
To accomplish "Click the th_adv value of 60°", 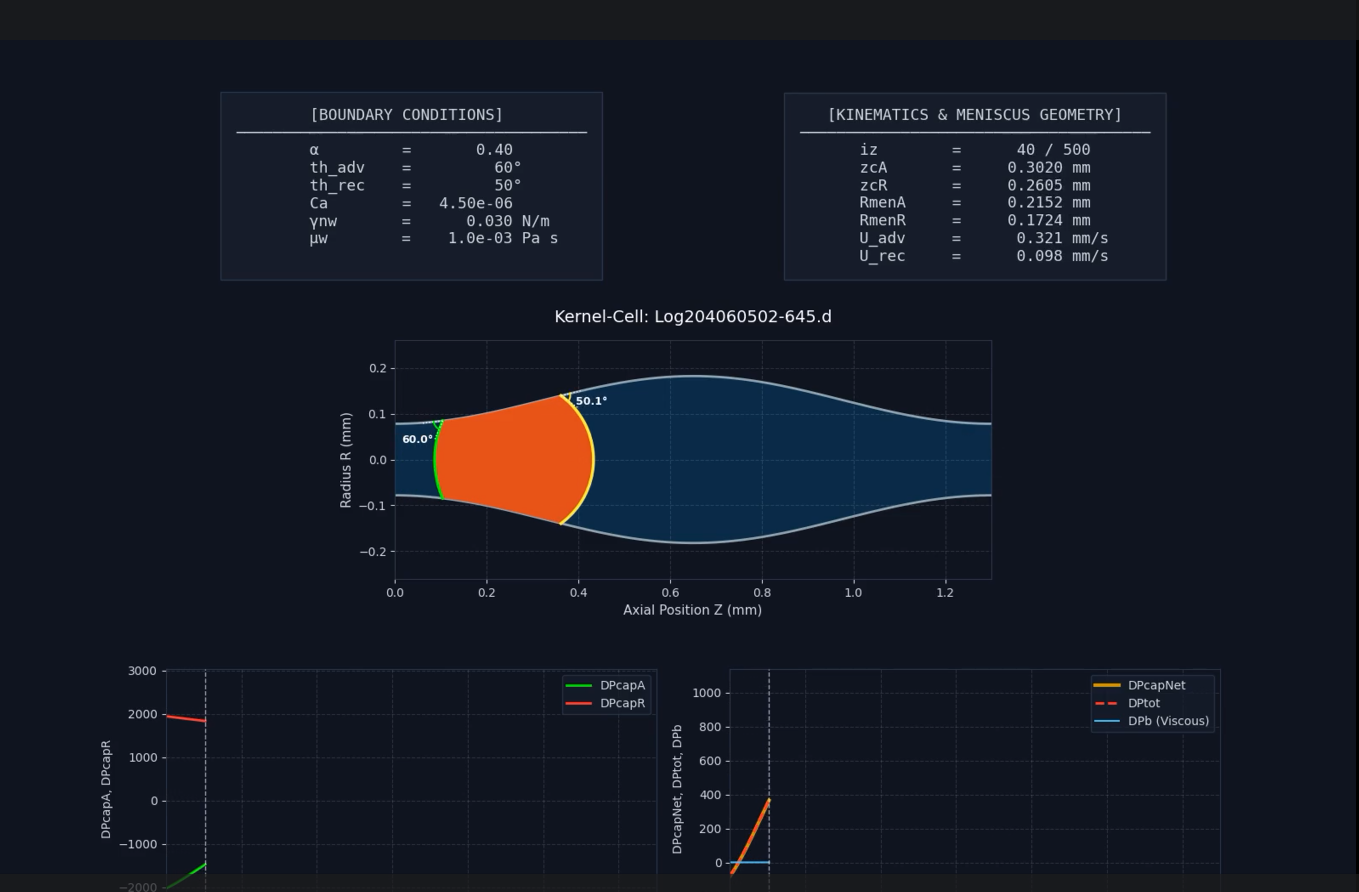I will (x=507, y=168).
